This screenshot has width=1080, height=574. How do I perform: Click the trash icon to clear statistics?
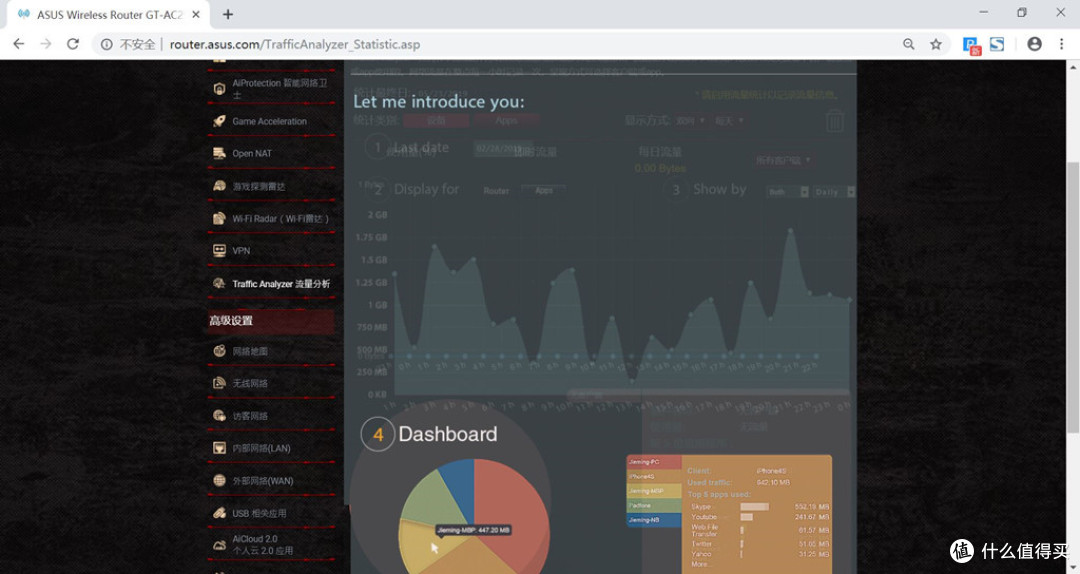click(835, 121)
